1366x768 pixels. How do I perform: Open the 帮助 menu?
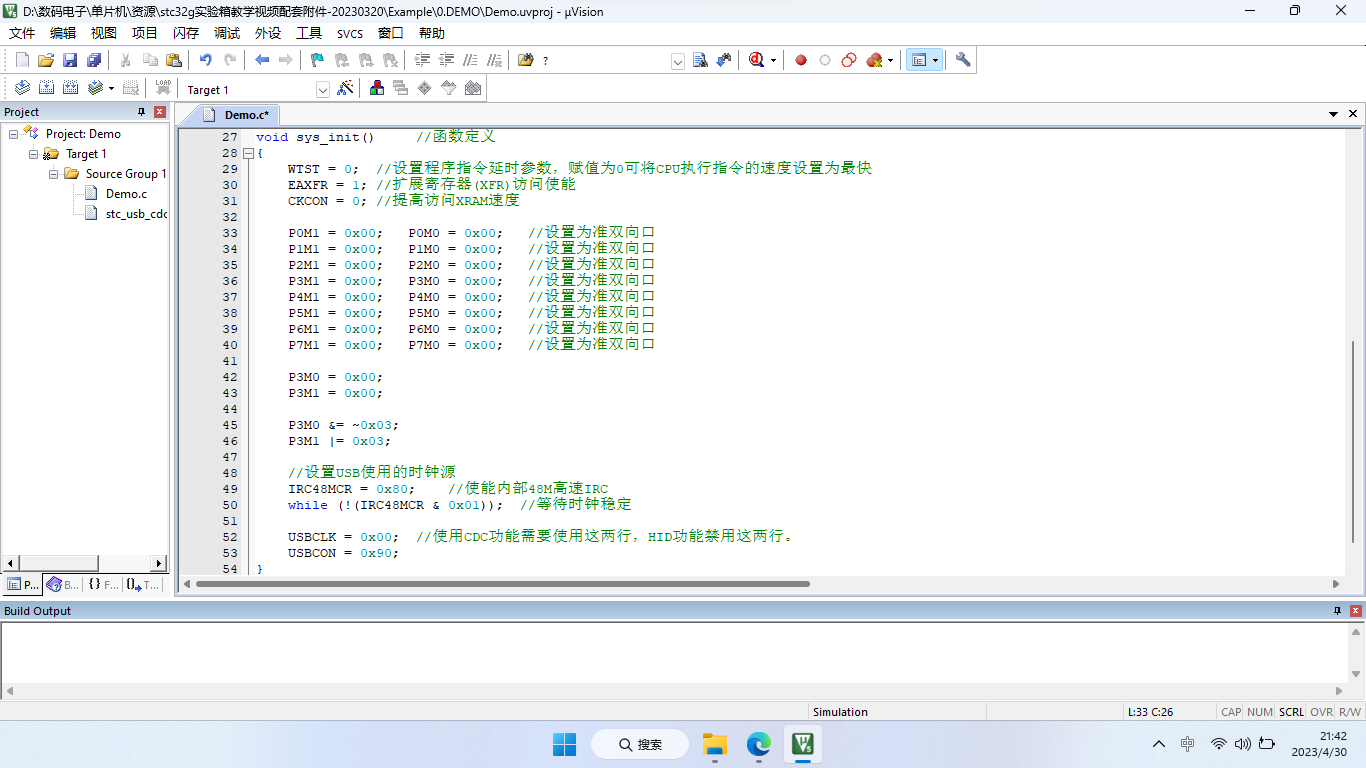(x=432, y=33)
